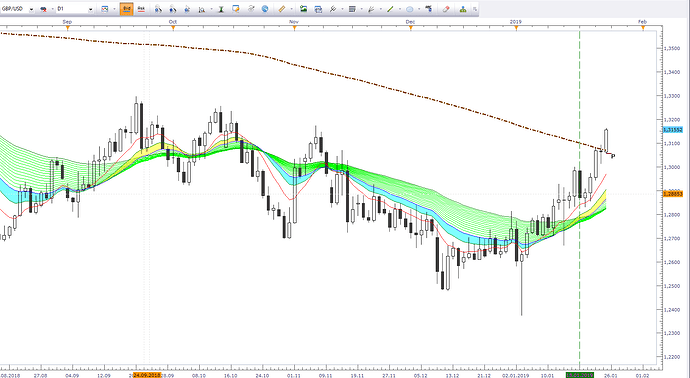
Task: Click the dark list-style toolbar icon
Action: (352, 9)
